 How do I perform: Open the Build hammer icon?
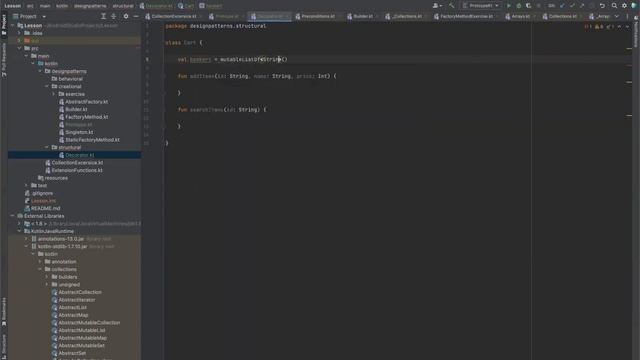pos(451,6)
